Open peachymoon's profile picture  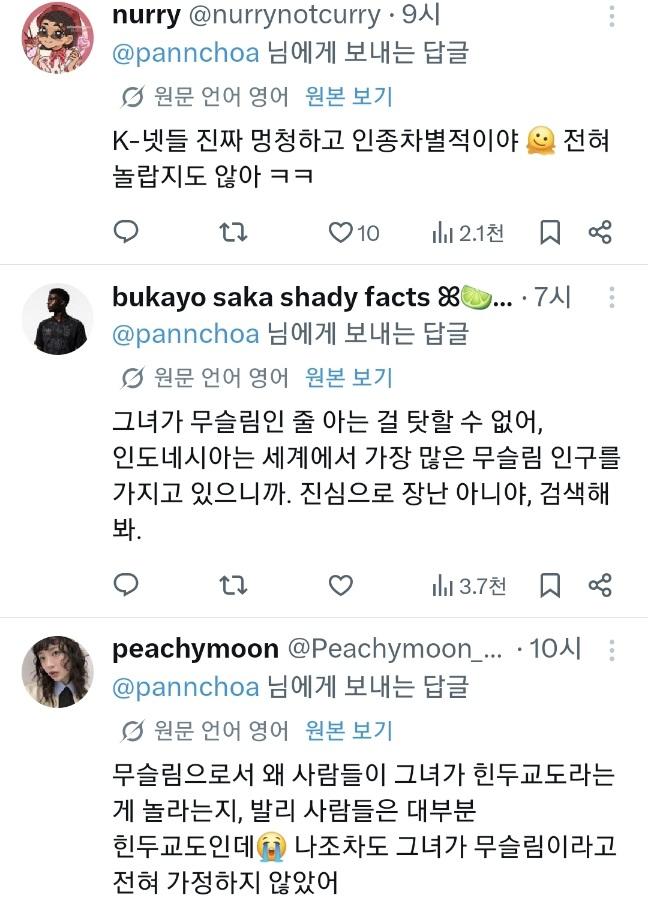coord(58,672)
